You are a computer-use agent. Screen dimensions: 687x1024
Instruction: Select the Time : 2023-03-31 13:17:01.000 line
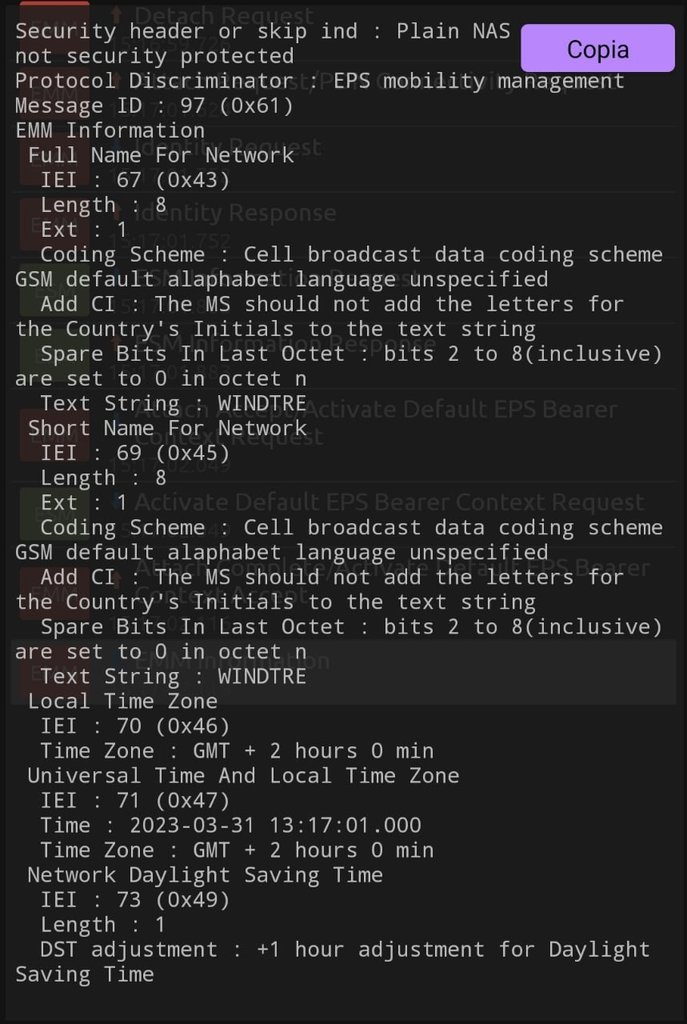pos(231,825)
